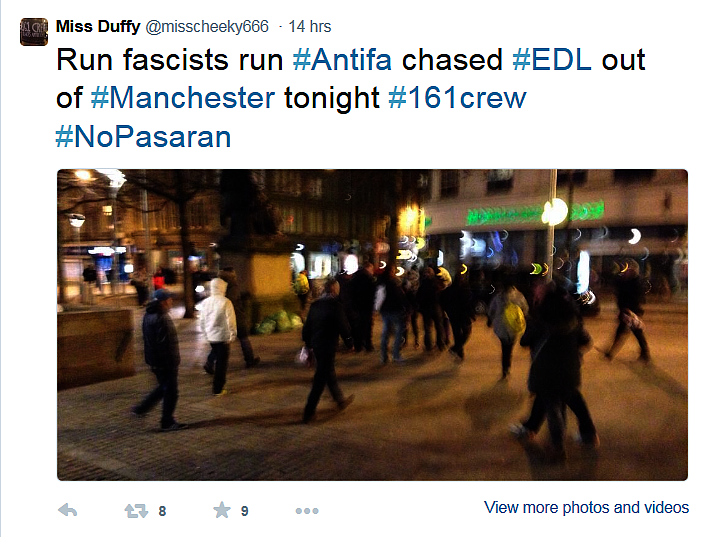707x537 pixels.
Task: Click the tweet text 'Run fascists run'
Action: 170,60
